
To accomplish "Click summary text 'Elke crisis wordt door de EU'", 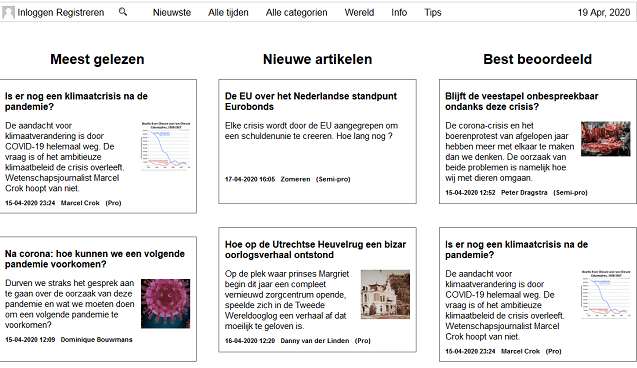I will [x=312, y=131].
